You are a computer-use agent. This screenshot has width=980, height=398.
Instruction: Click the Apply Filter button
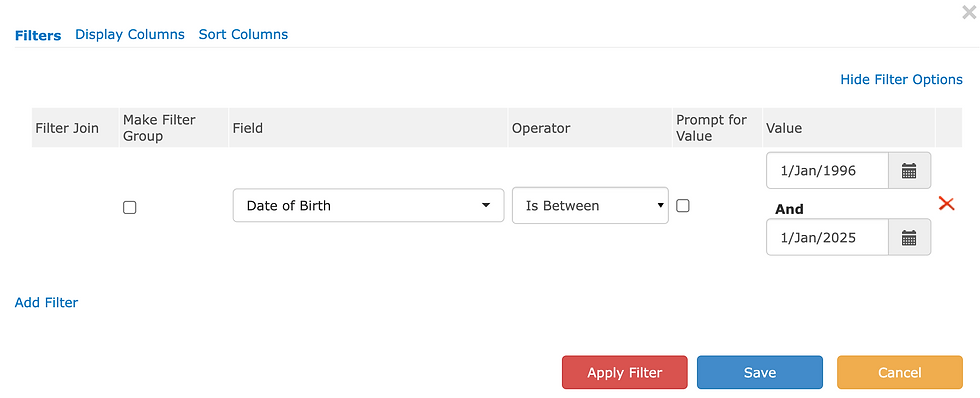[x=624, y=372]
